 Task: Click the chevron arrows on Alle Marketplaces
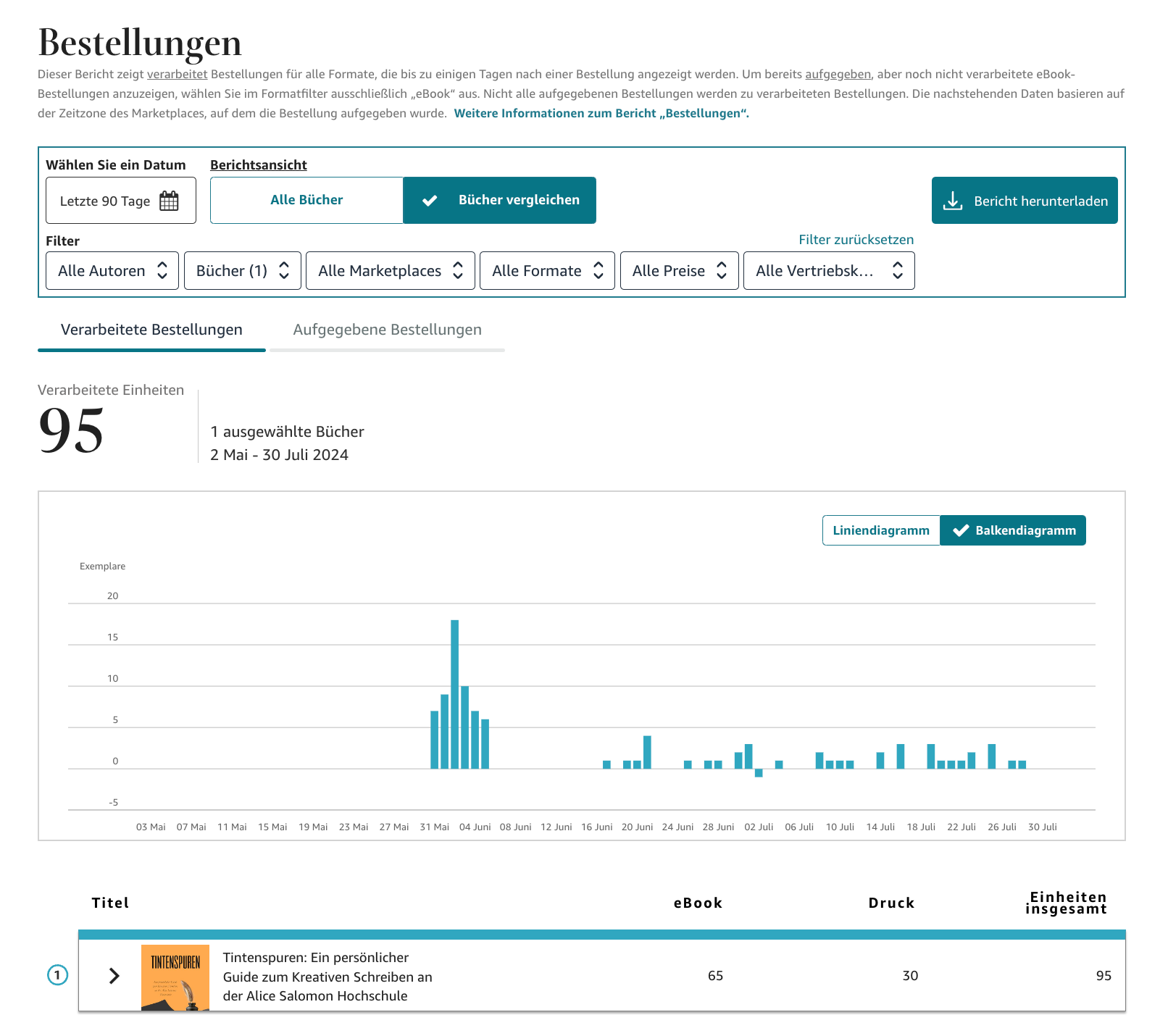(x=457, y=270)
